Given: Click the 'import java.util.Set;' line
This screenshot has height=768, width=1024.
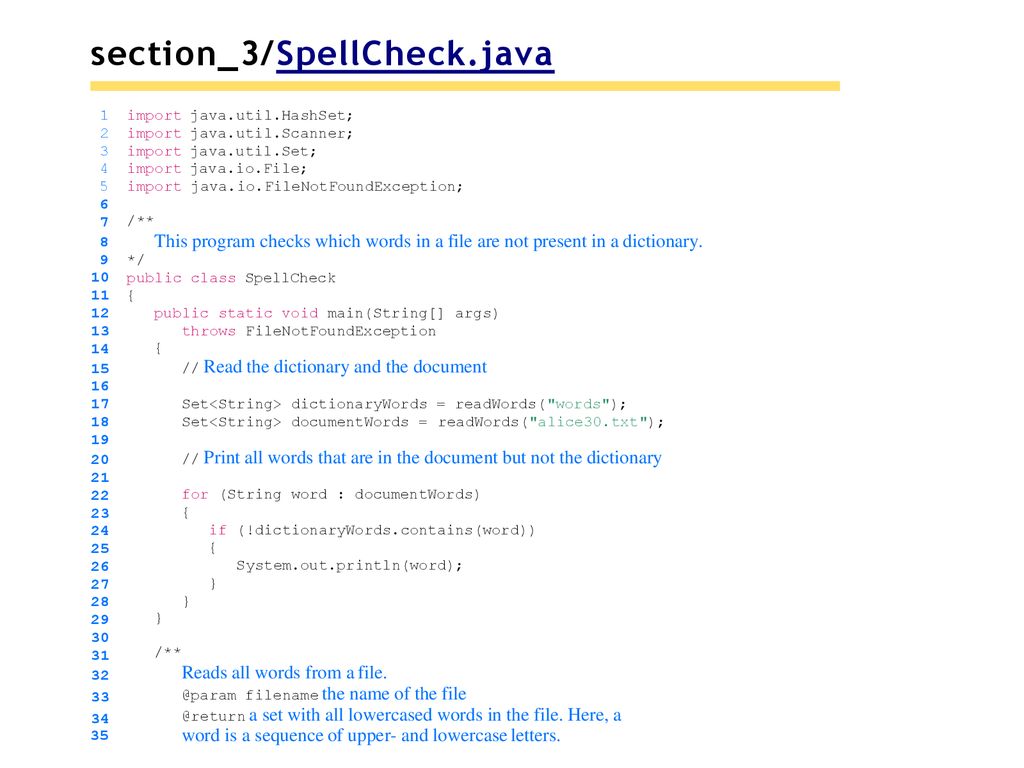Looking at the screenshot, I should [x=221, y=151].
